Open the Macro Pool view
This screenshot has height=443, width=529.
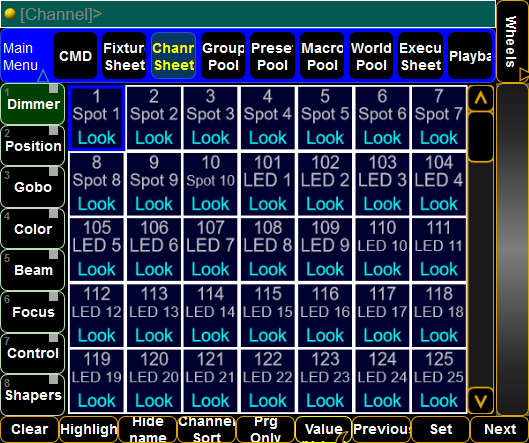(322, 56)
